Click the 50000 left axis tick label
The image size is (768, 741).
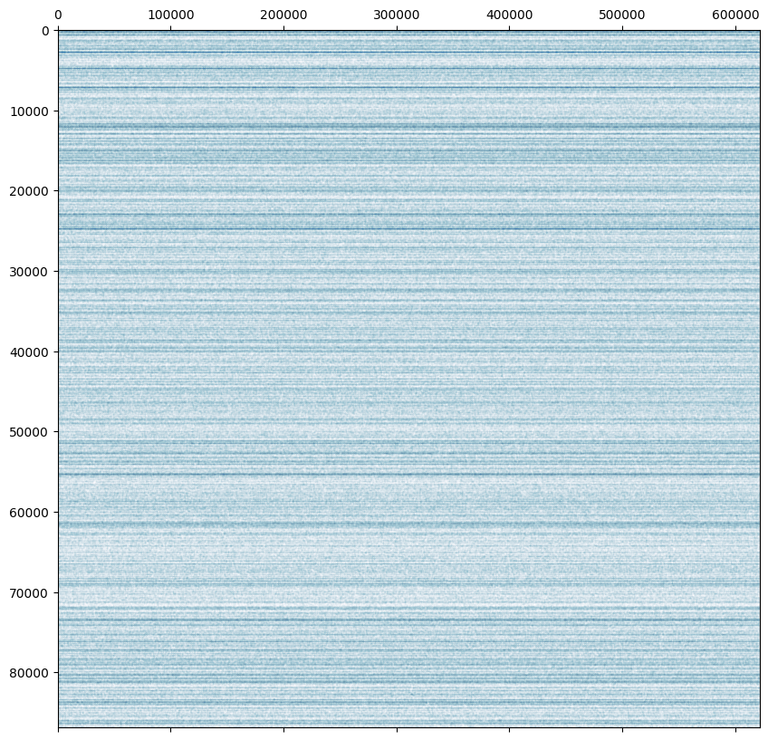pos(29,432)
